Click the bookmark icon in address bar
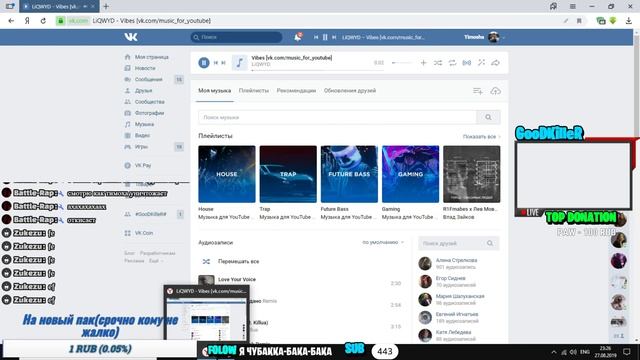Image resolution: width=640 pixels, height=360 pixels. coord(579,20)
